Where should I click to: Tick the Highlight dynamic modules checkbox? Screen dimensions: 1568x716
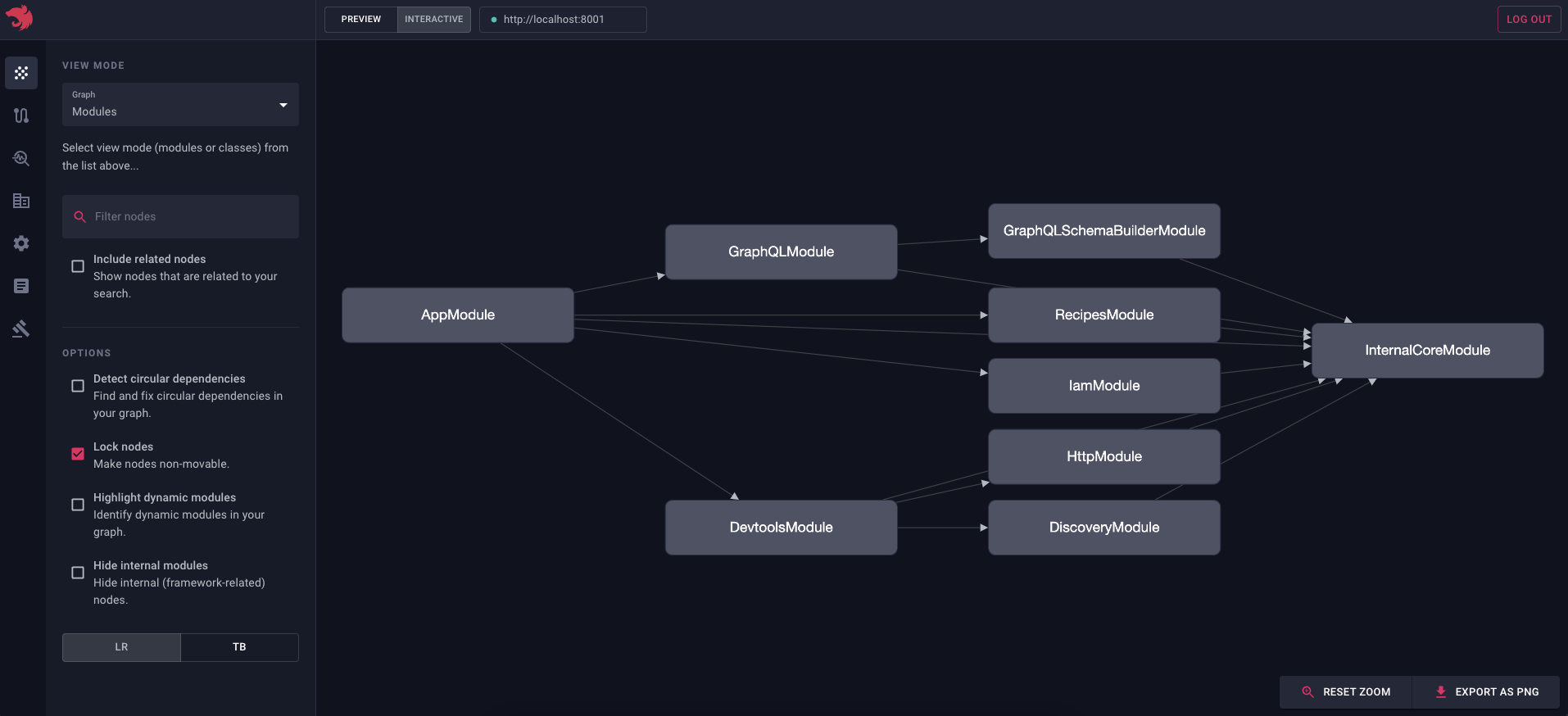coord(78,505)
